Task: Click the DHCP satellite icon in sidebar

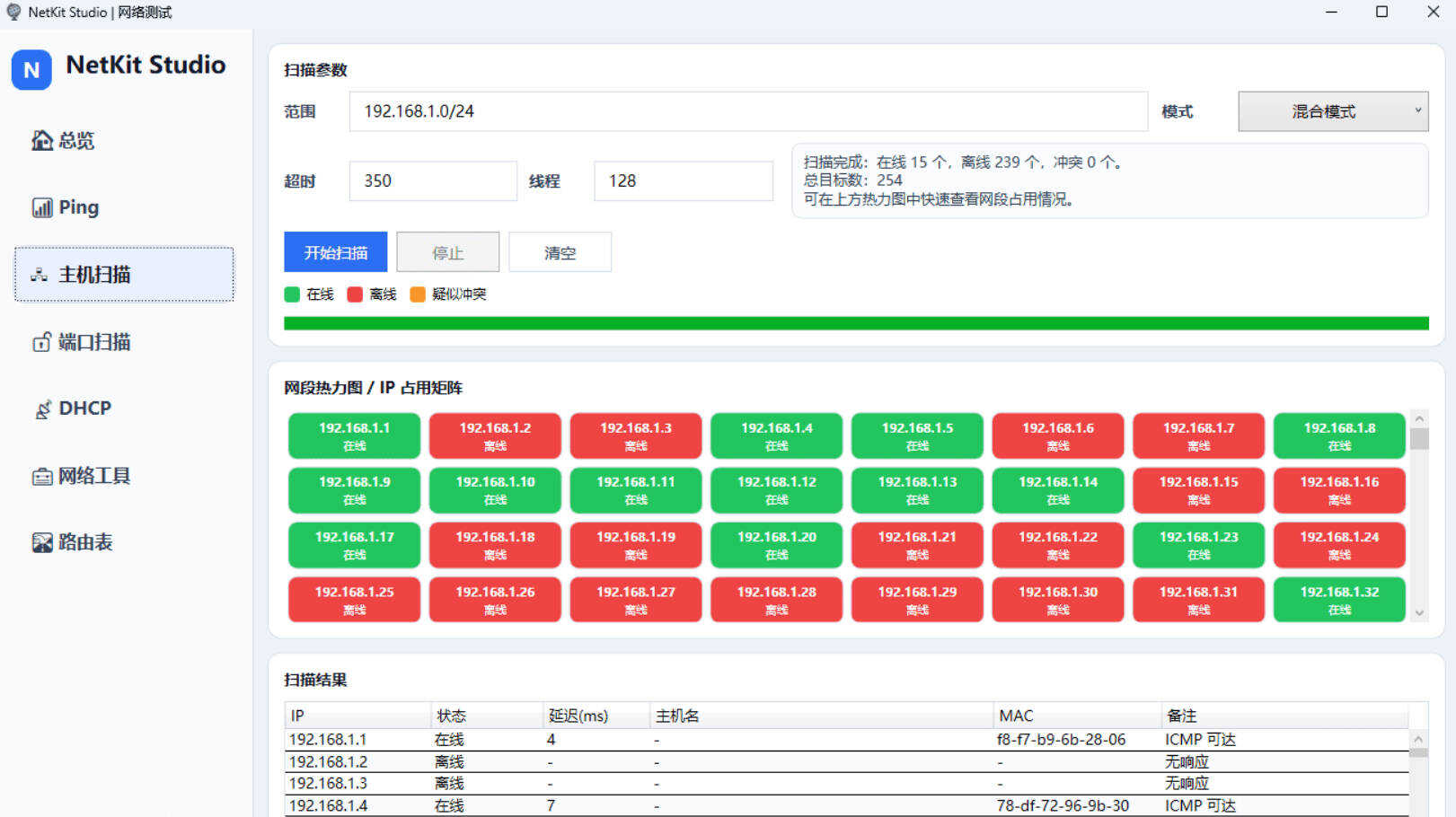Action: pyautogui.click(x=41, y=408)
